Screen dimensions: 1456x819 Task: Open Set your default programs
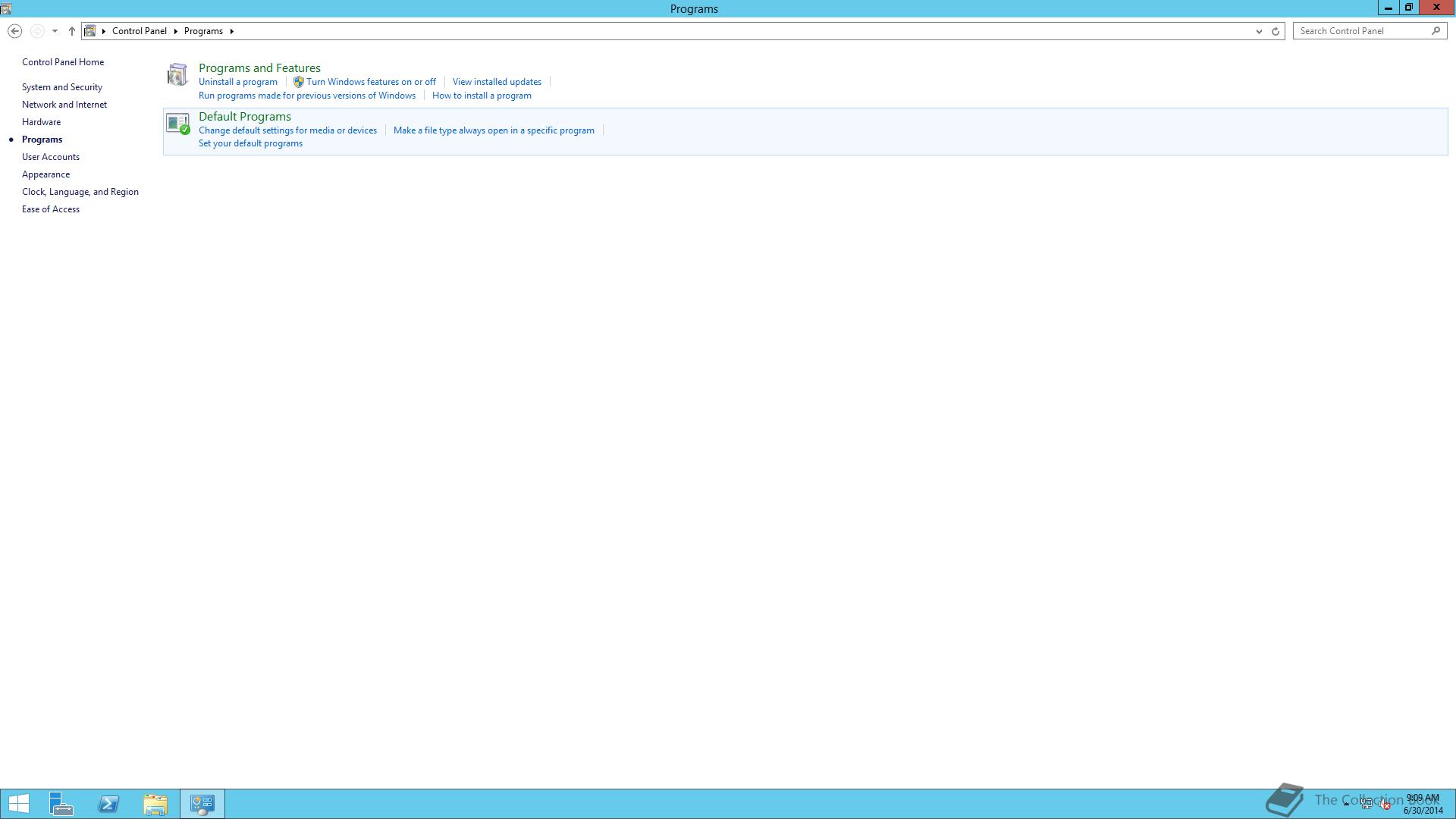pos(250,143)
